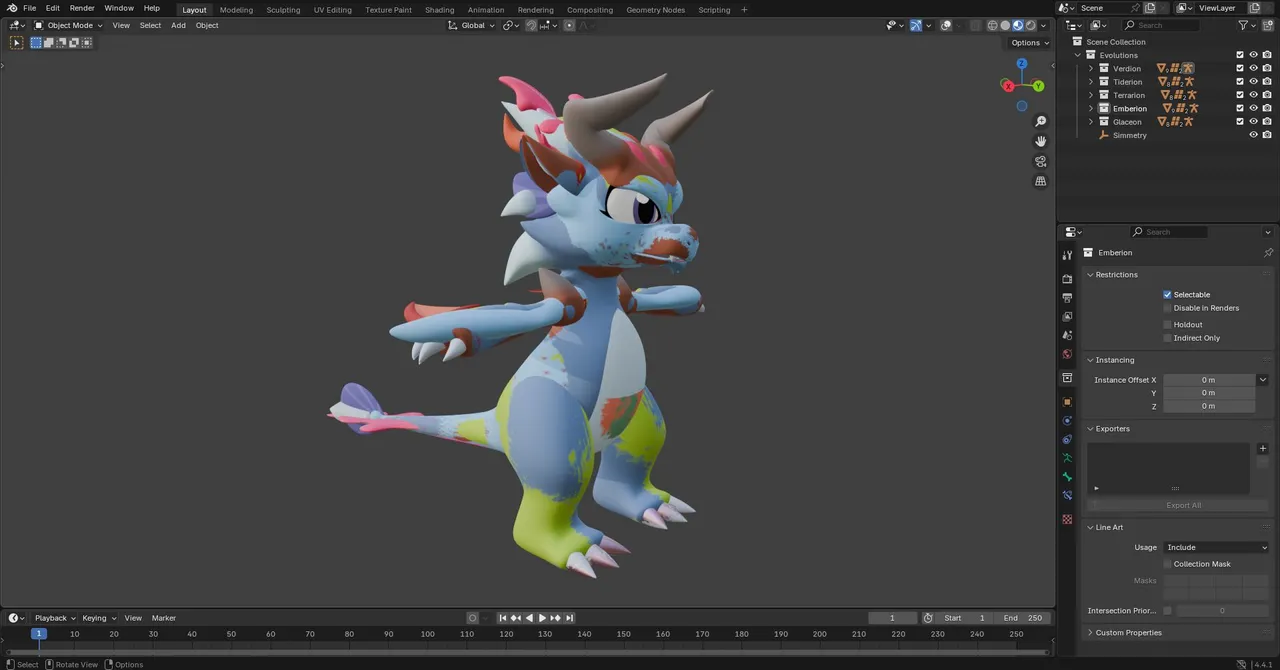Disable Glaceon collection in renders
Viewport: 1280px width, 670px height.
(x=1267, y=122)
